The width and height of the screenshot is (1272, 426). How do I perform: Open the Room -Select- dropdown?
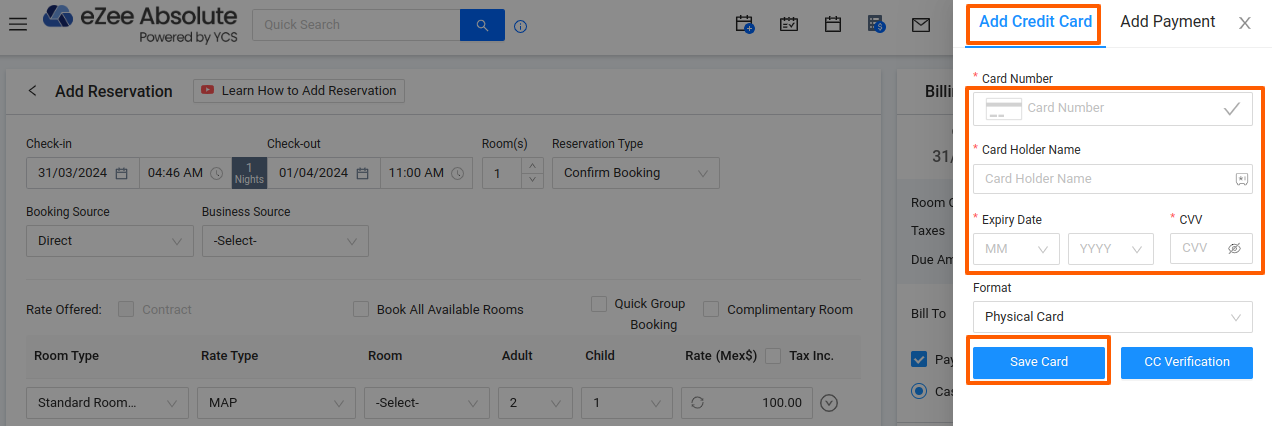point(427,403)
